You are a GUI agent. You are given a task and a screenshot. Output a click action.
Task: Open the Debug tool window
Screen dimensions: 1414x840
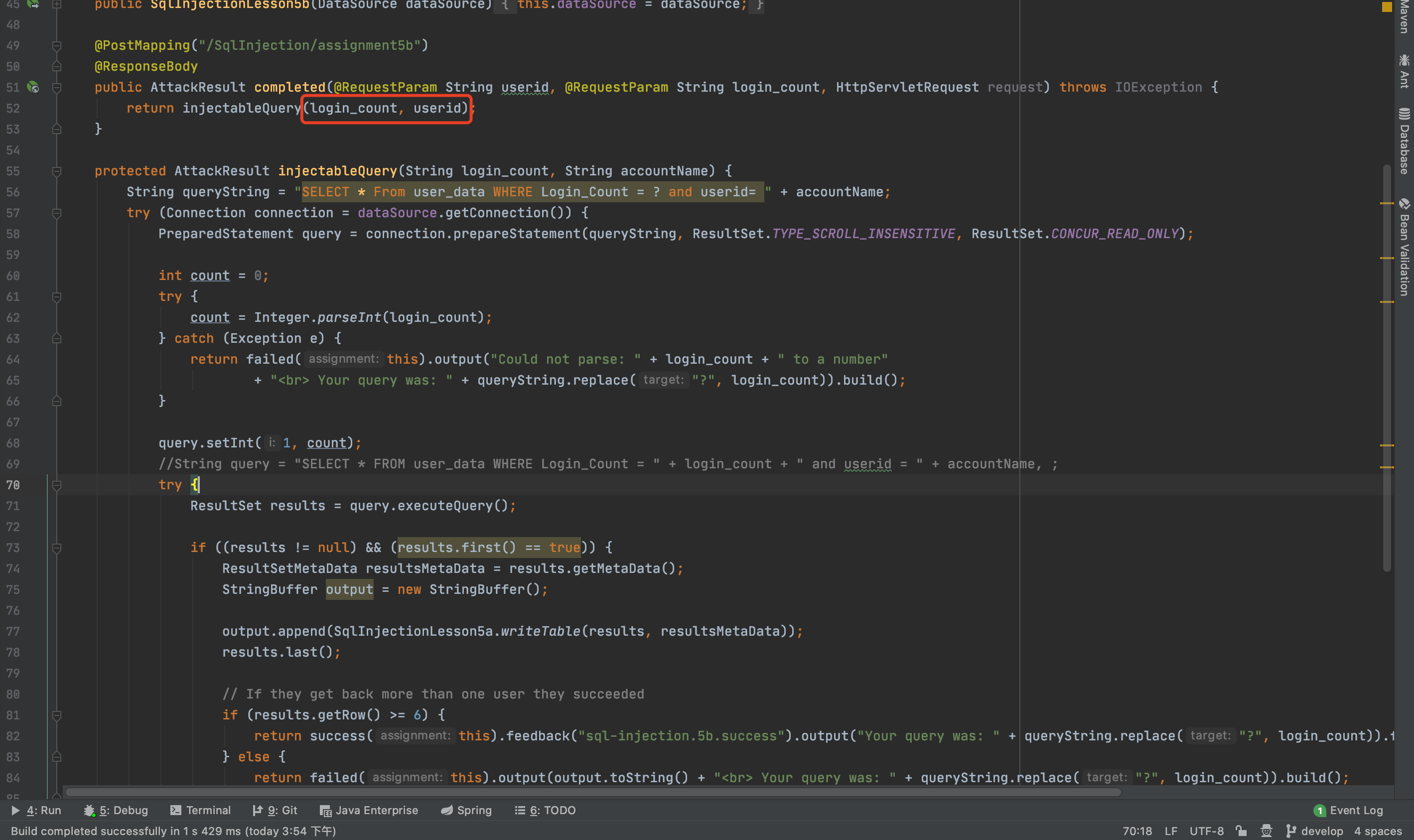[x=116, y=811]
